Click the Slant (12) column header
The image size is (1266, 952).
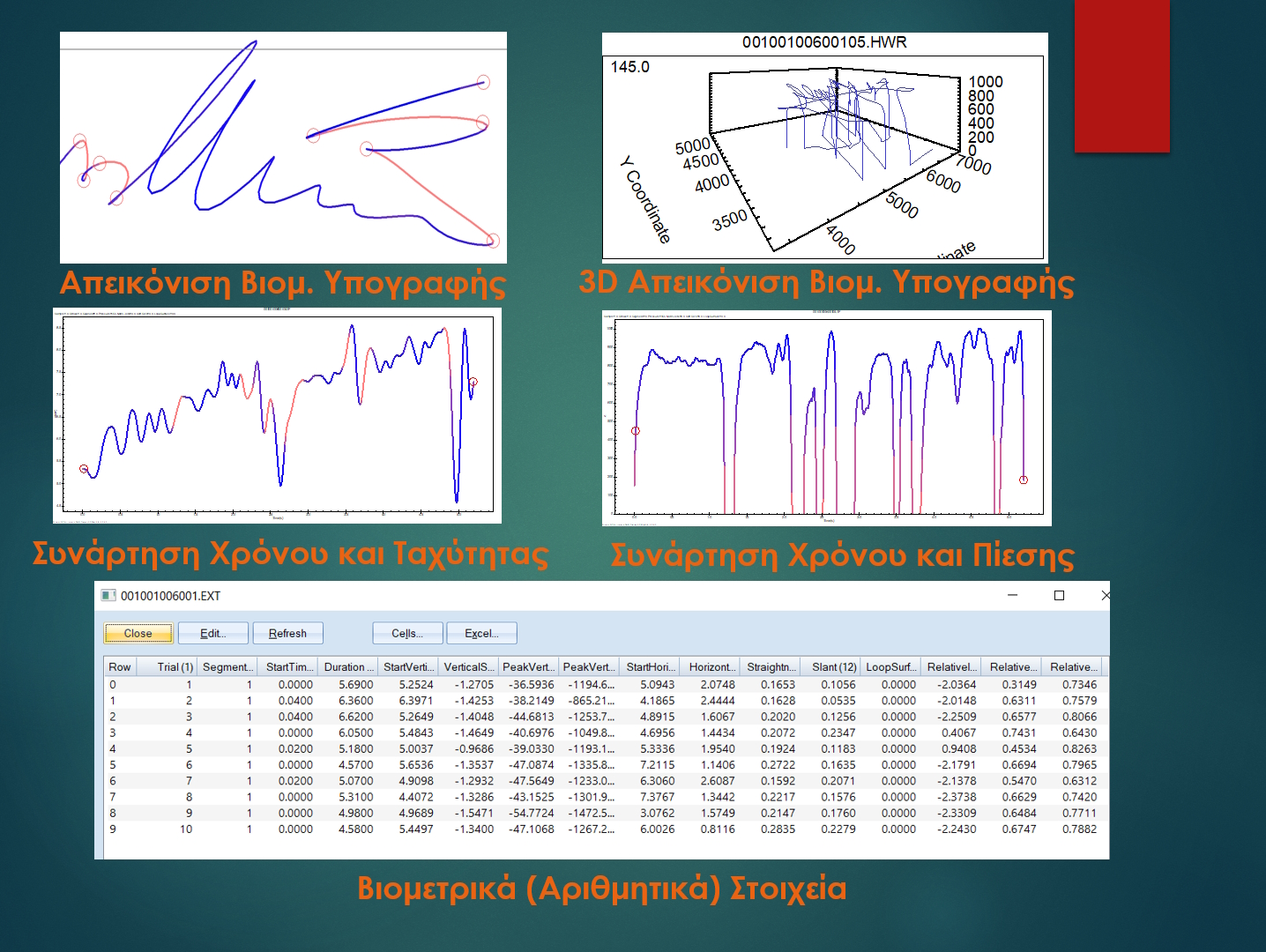click(833, 667)
